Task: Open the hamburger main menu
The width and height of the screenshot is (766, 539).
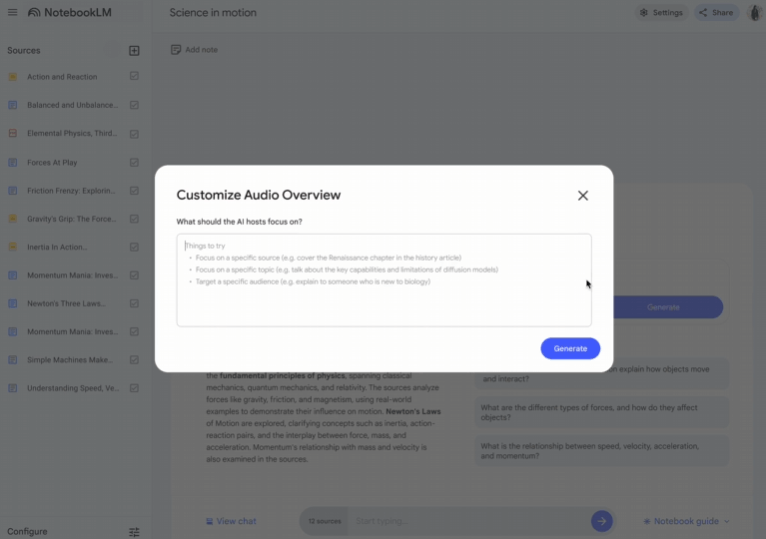Action: coord(12,12)
